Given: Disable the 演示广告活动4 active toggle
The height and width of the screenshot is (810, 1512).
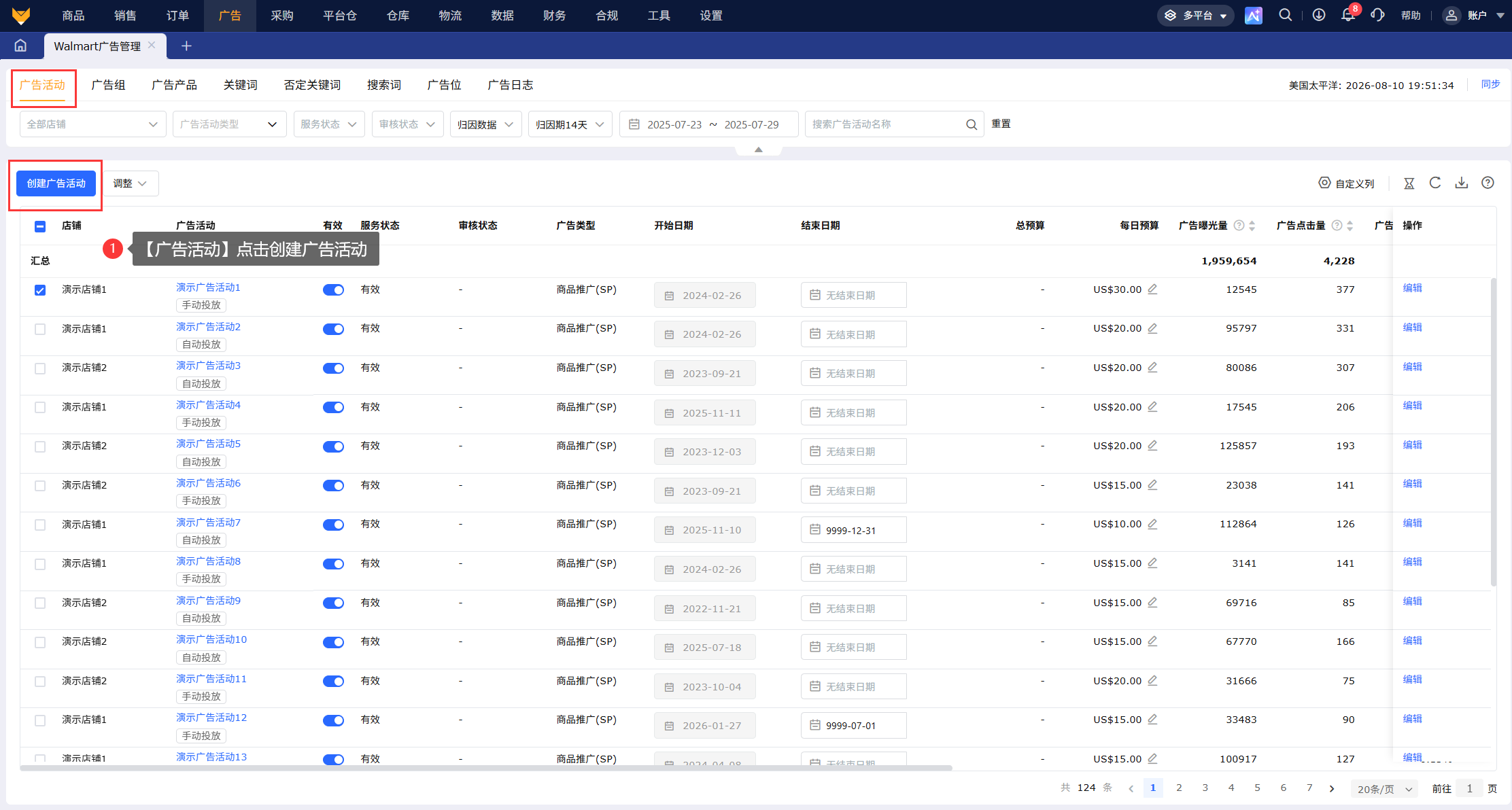Looking at the screenshot, I should [x=333, y=407].
